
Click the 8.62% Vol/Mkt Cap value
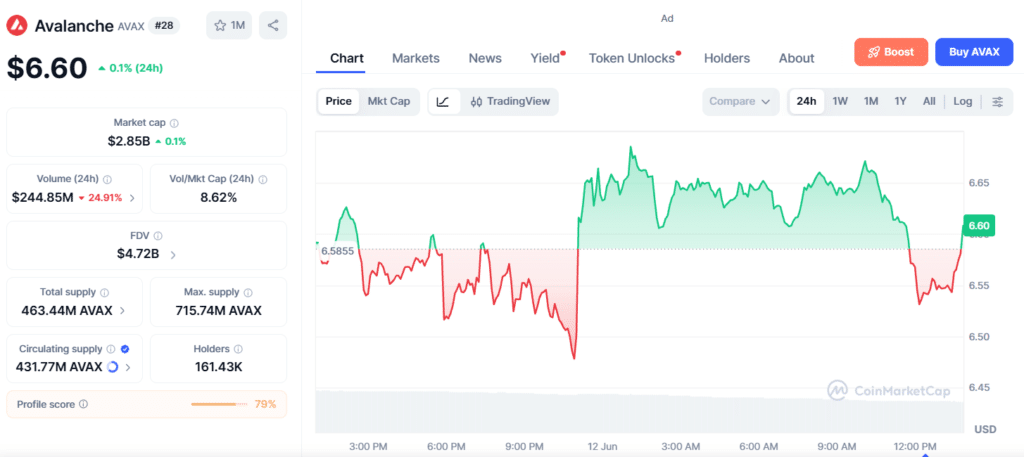coord(219,197)
